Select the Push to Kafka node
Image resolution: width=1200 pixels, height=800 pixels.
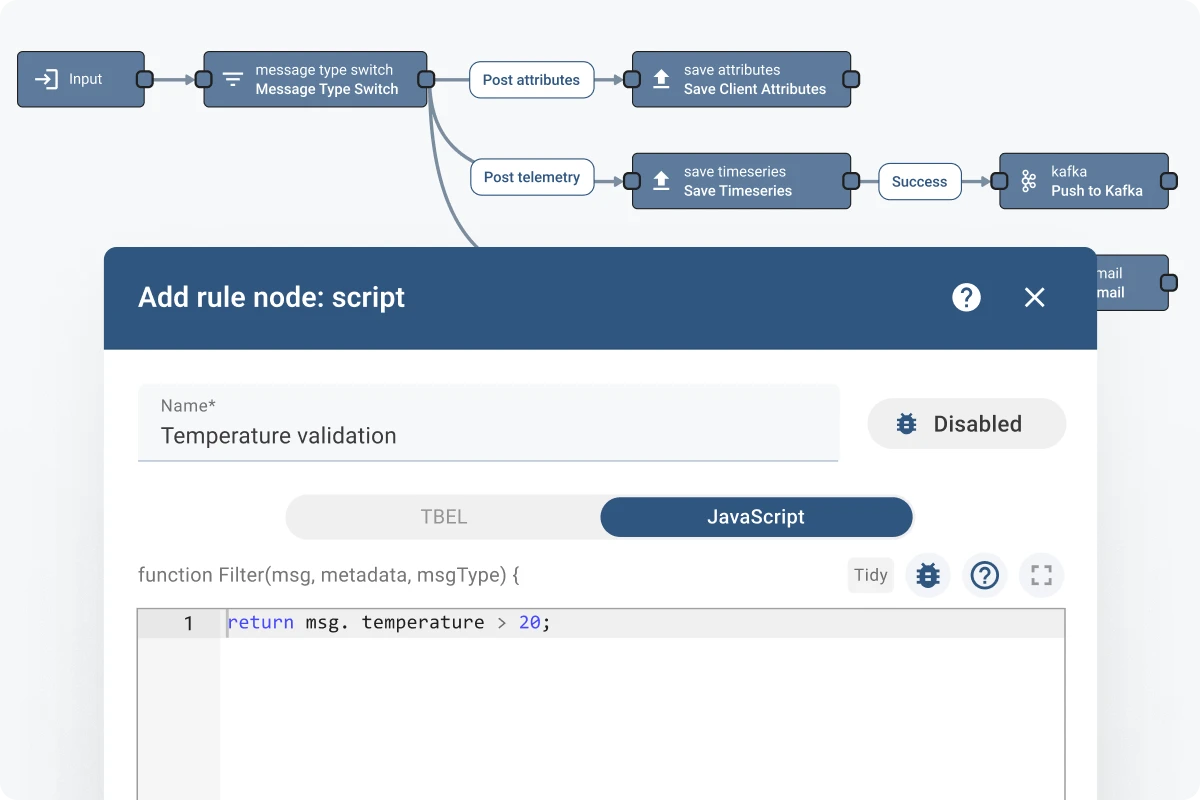[1084, 180]
